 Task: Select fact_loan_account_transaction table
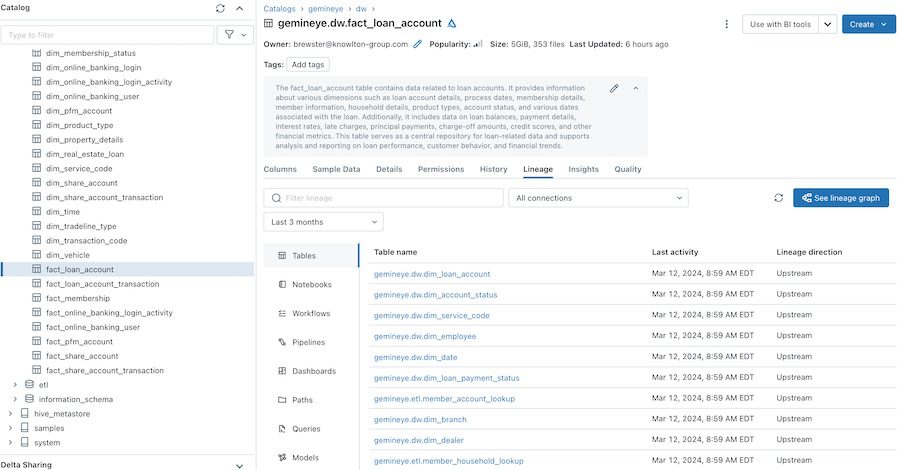102,284
